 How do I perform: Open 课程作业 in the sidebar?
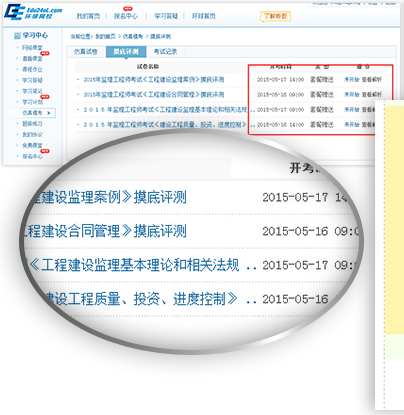pos(32,69)
